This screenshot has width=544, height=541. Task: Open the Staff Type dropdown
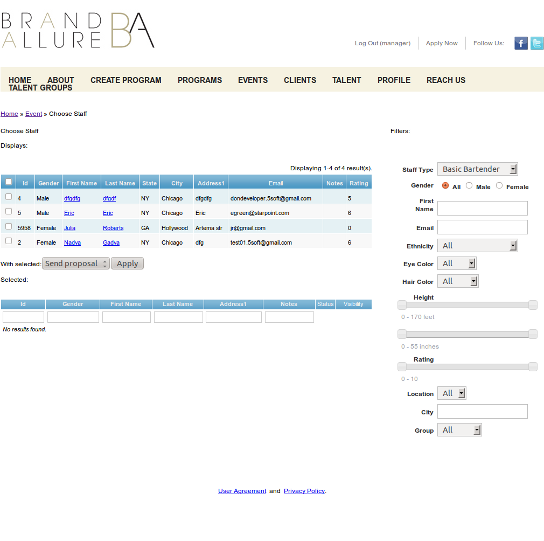click(477, 169)
